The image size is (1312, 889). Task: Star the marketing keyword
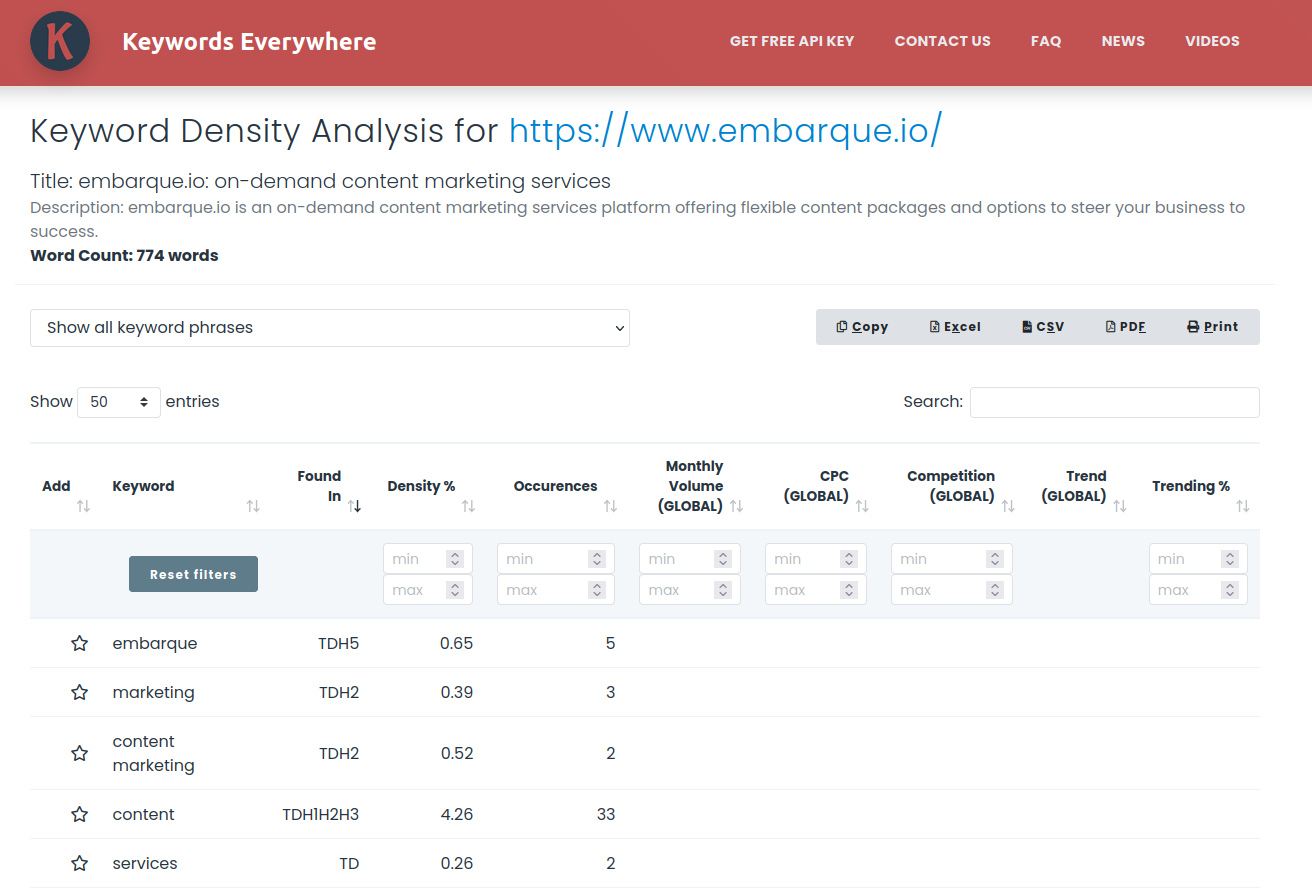click(80, 692)
